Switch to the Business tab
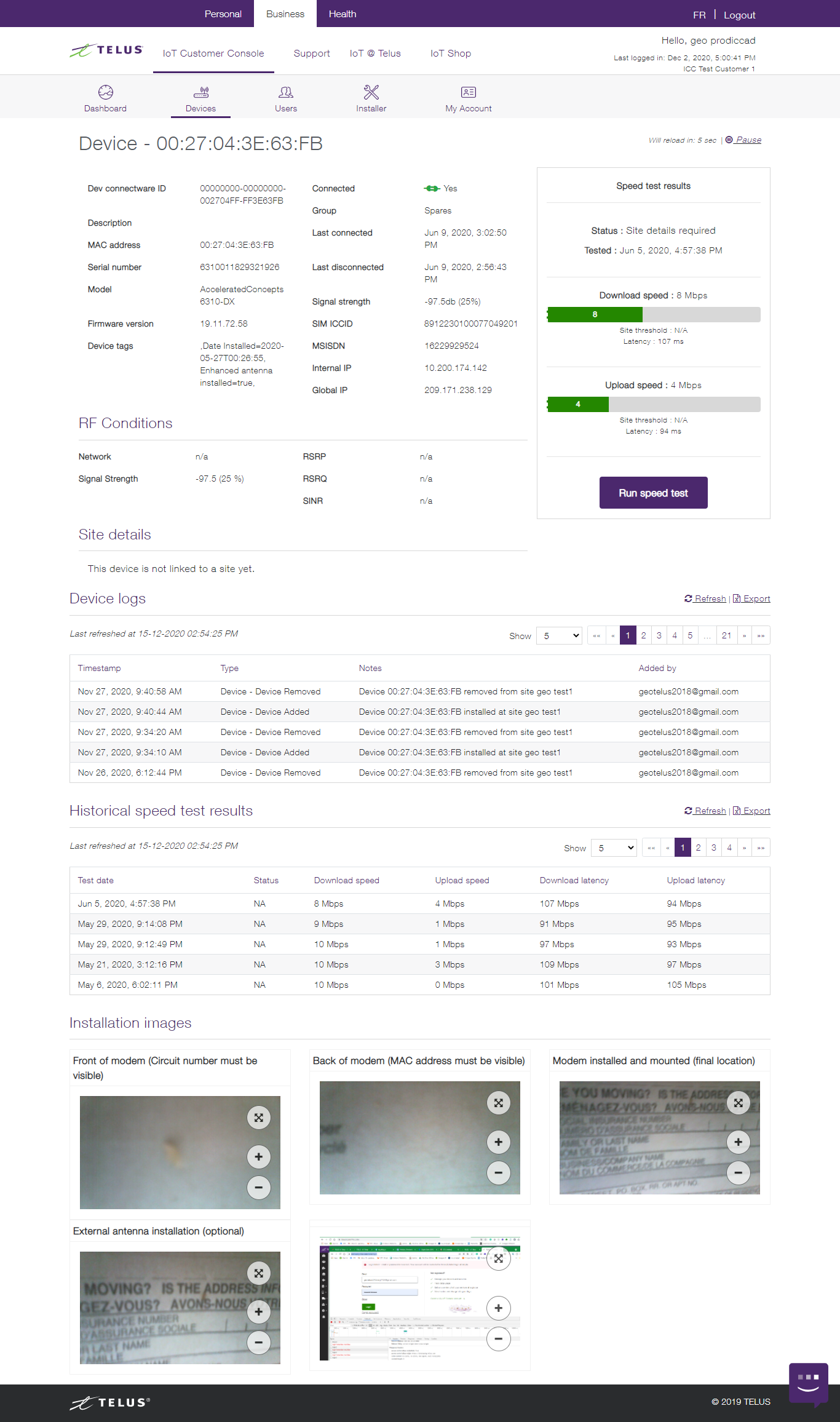This screenshot has width=840, height=1422. (x=285, y=14)
